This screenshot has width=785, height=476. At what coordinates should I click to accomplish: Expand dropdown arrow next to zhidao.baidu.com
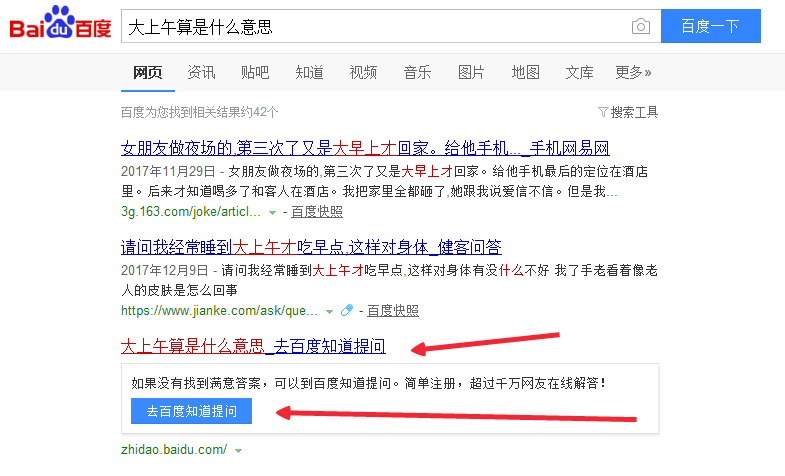tap(238, 451)
